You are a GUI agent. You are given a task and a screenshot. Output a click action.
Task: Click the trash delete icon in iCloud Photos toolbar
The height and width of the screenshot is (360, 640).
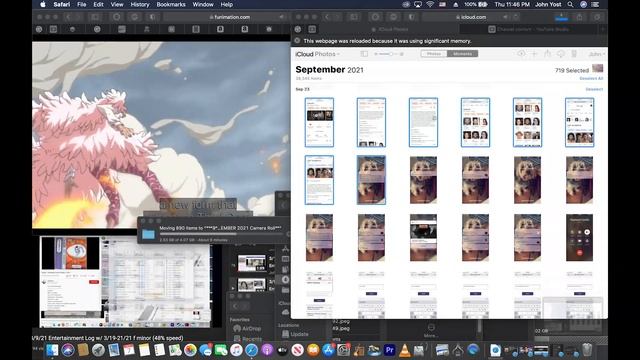(574, 54)
